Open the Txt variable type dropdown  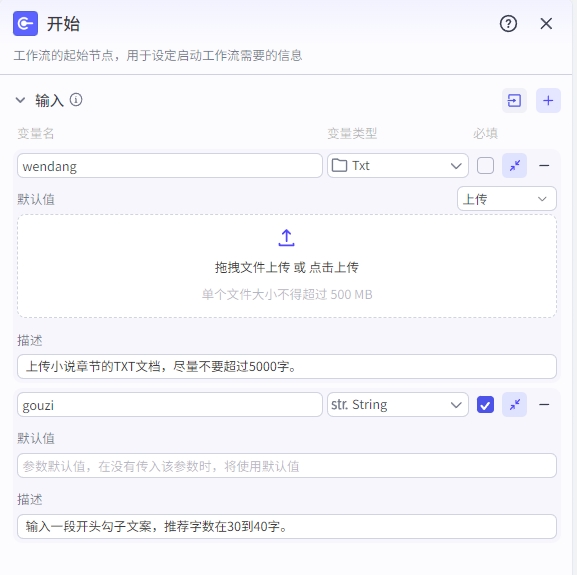pyautogui.click(x=397, y=166)
